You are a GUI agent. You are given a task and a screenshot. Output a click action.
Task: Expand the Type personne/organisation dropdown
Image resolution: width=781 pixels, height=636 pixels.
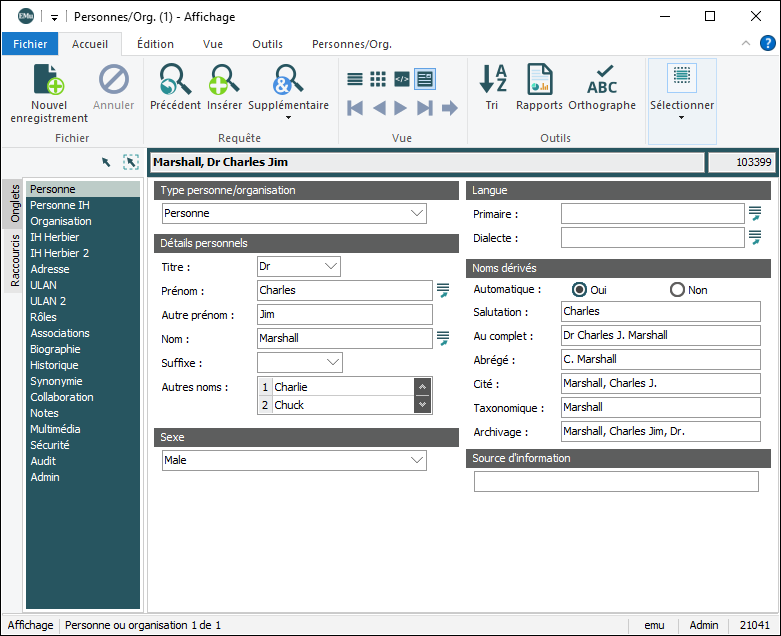417,213
